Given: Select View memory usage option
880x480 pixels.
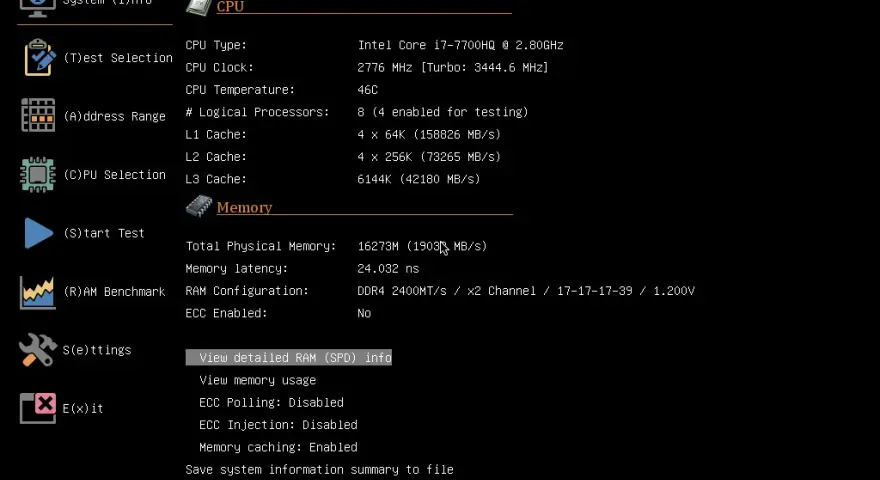Looking at the screenshot, I should pyautogui.click(x=258, y=380).
